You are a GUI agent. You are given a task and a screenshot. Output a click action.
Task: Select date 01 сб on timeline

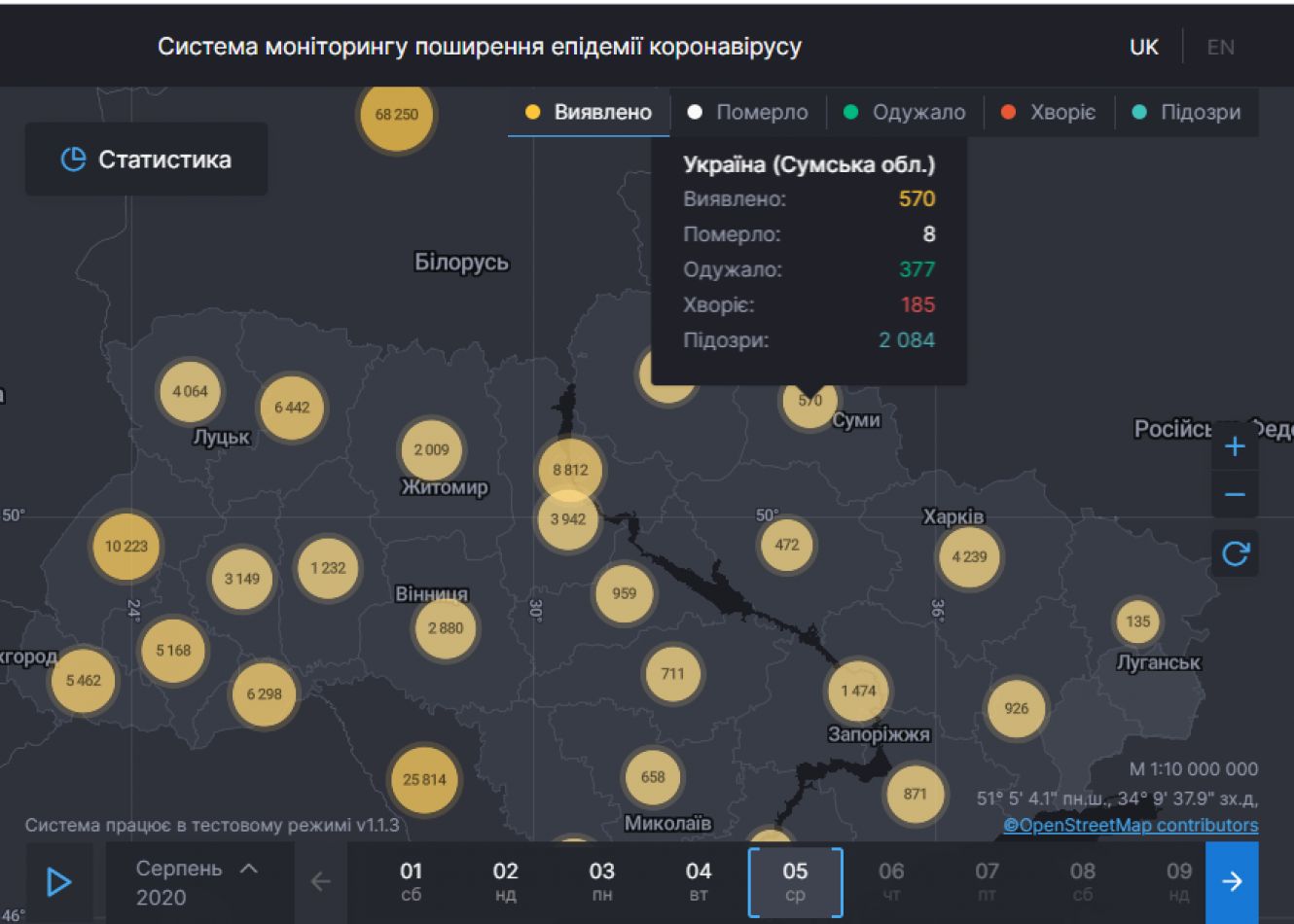pos(411,881)
